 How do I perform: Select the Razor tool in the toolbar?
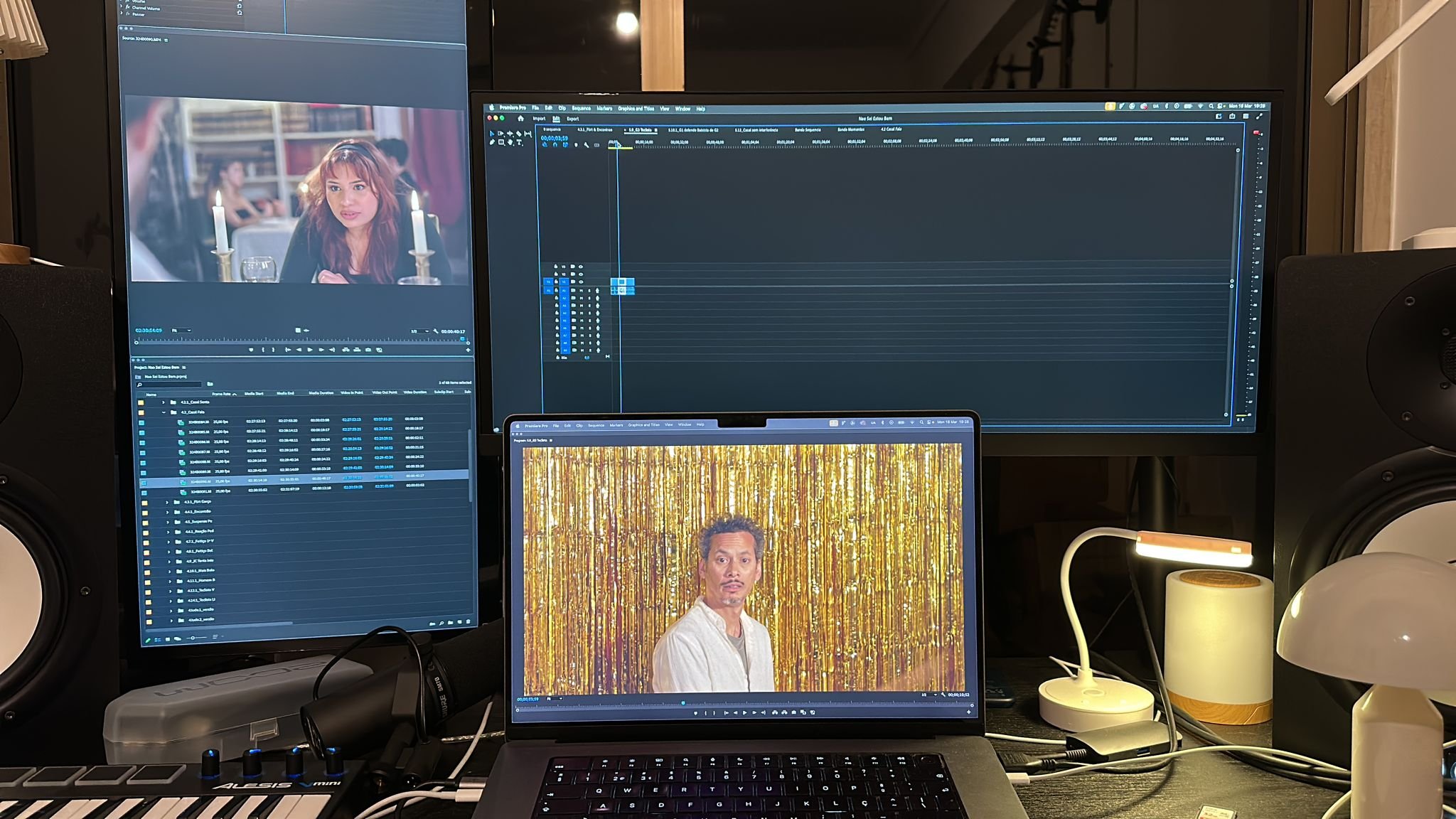click(x=518, y=134)
